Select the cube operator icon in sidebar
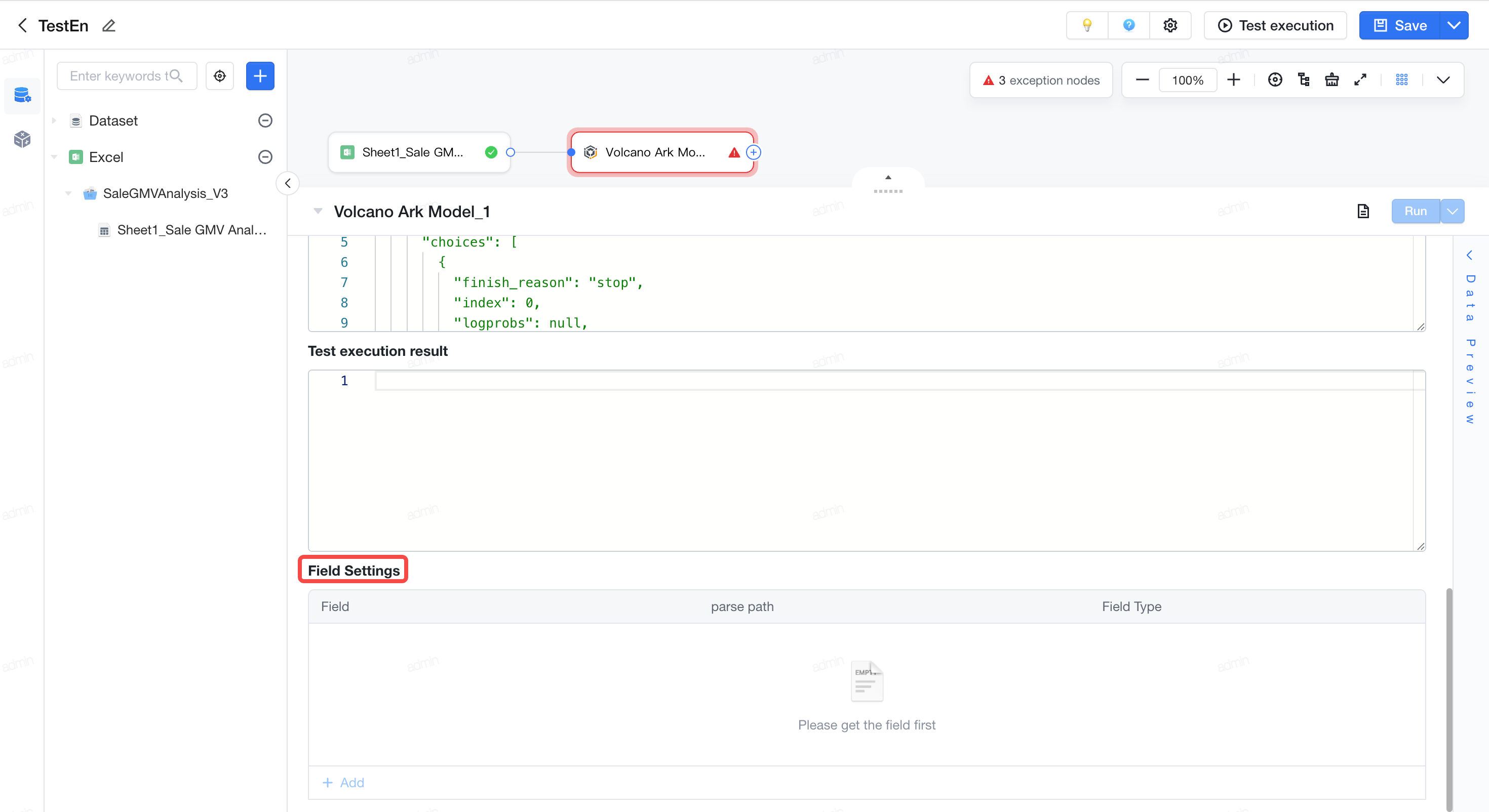Viewport: 1489px width, 812px height. point(22,139)
